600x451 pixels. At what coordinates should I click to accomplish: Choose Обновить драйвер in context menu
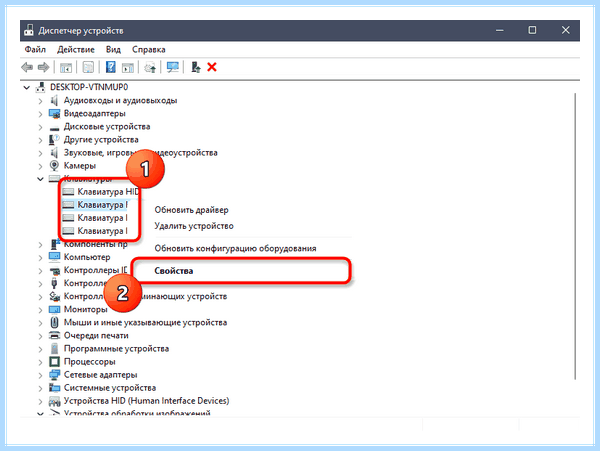coord(191,210)
